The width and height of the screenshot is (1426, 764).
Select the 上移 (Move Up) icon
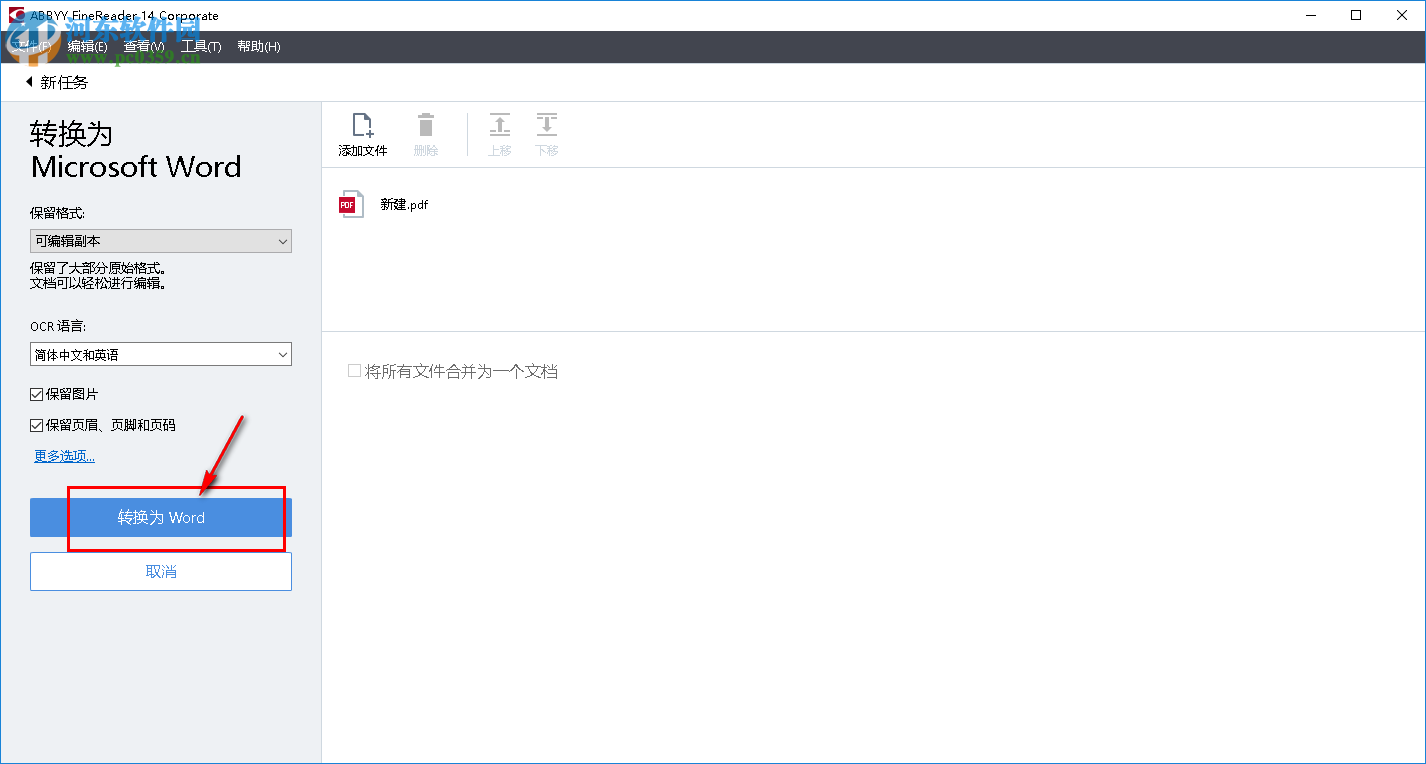coord(499,130)
